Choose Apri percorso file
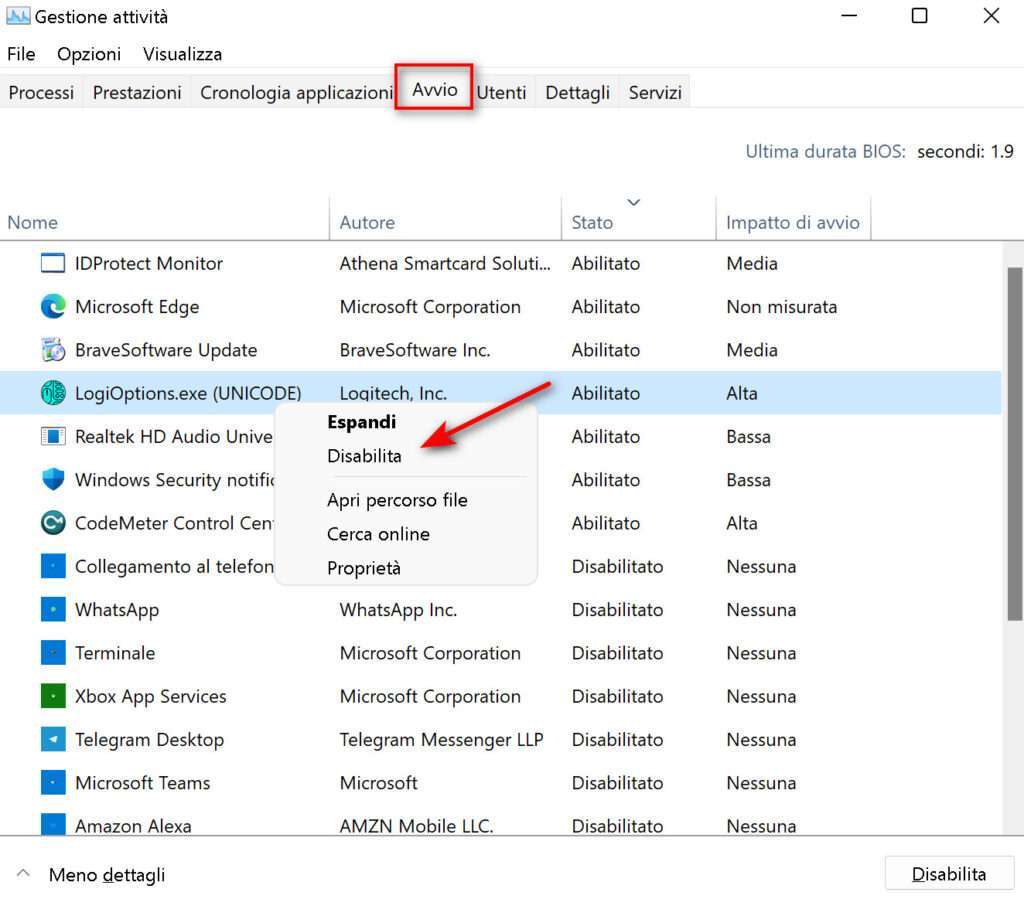1024x906 pixels. (x=397, y=500)
